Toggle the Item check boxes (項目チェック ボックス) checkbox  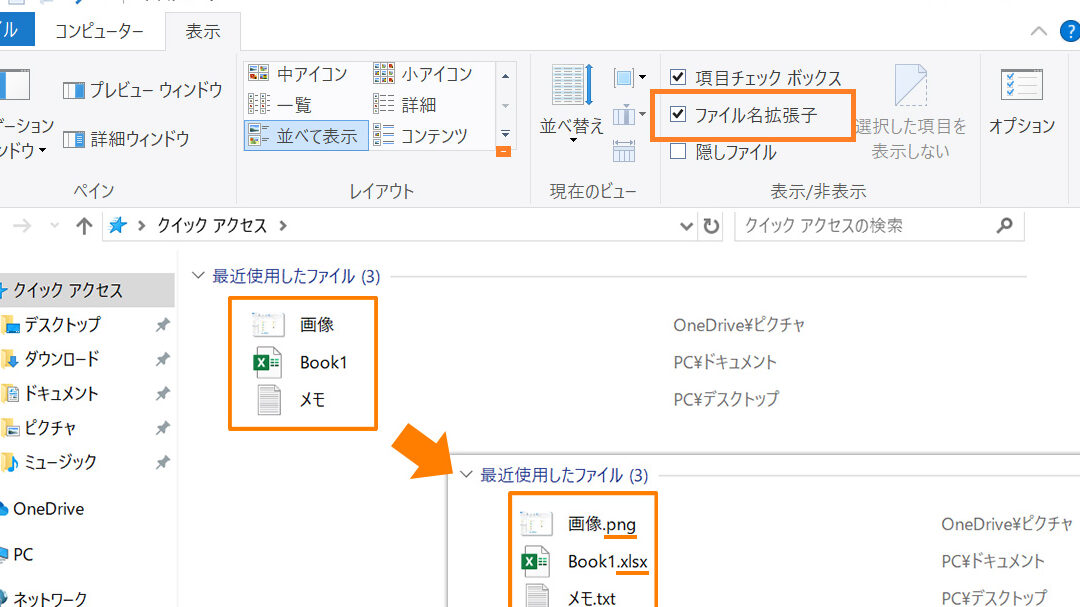point(678,77)
